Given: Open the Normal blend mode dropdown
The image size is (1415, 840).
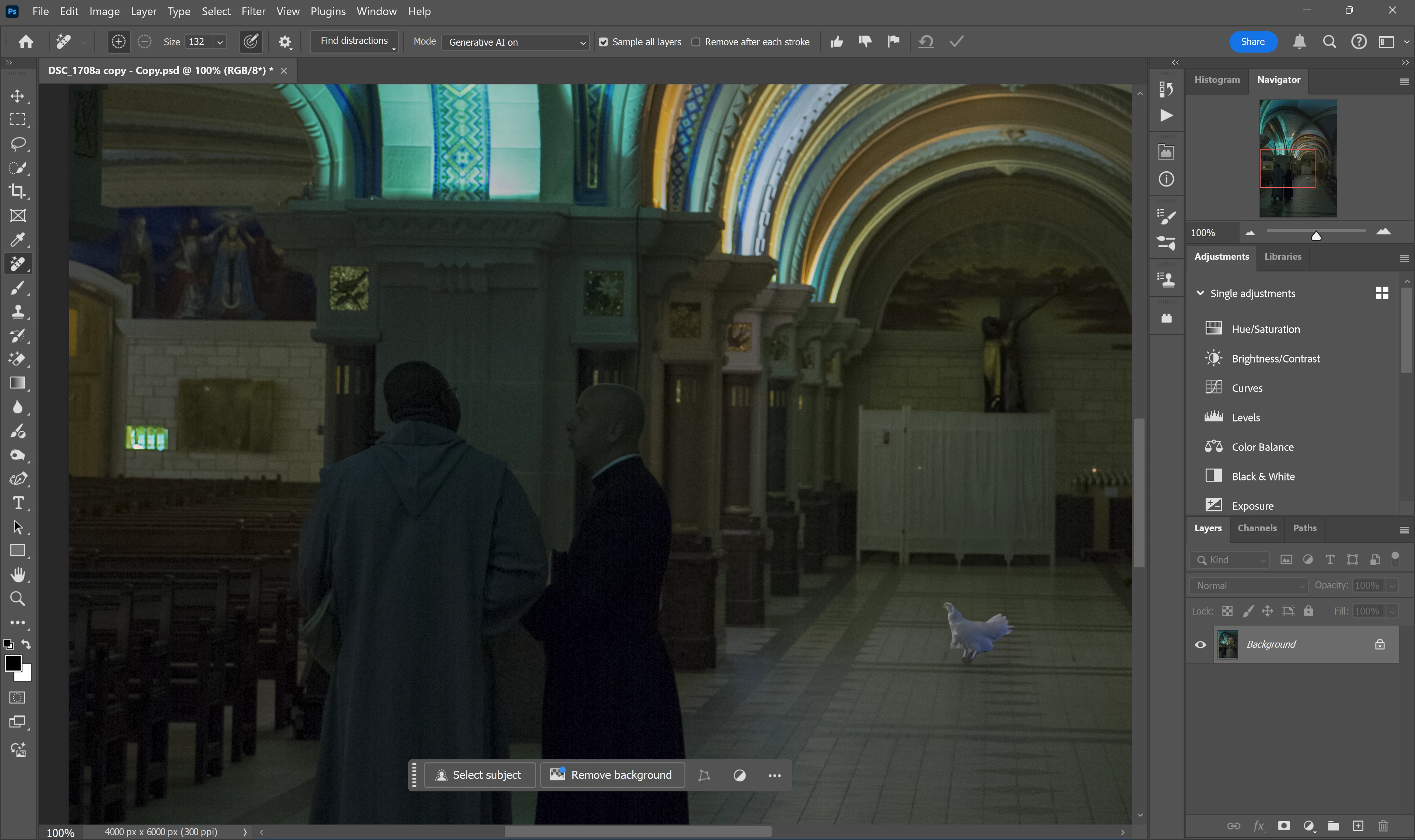Looking at the screenshot, I should (x=1248, y=586).
